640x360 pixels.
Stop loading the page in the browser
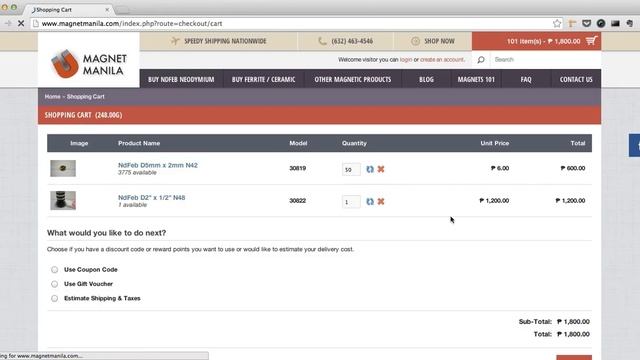click(x=21, y=24)
